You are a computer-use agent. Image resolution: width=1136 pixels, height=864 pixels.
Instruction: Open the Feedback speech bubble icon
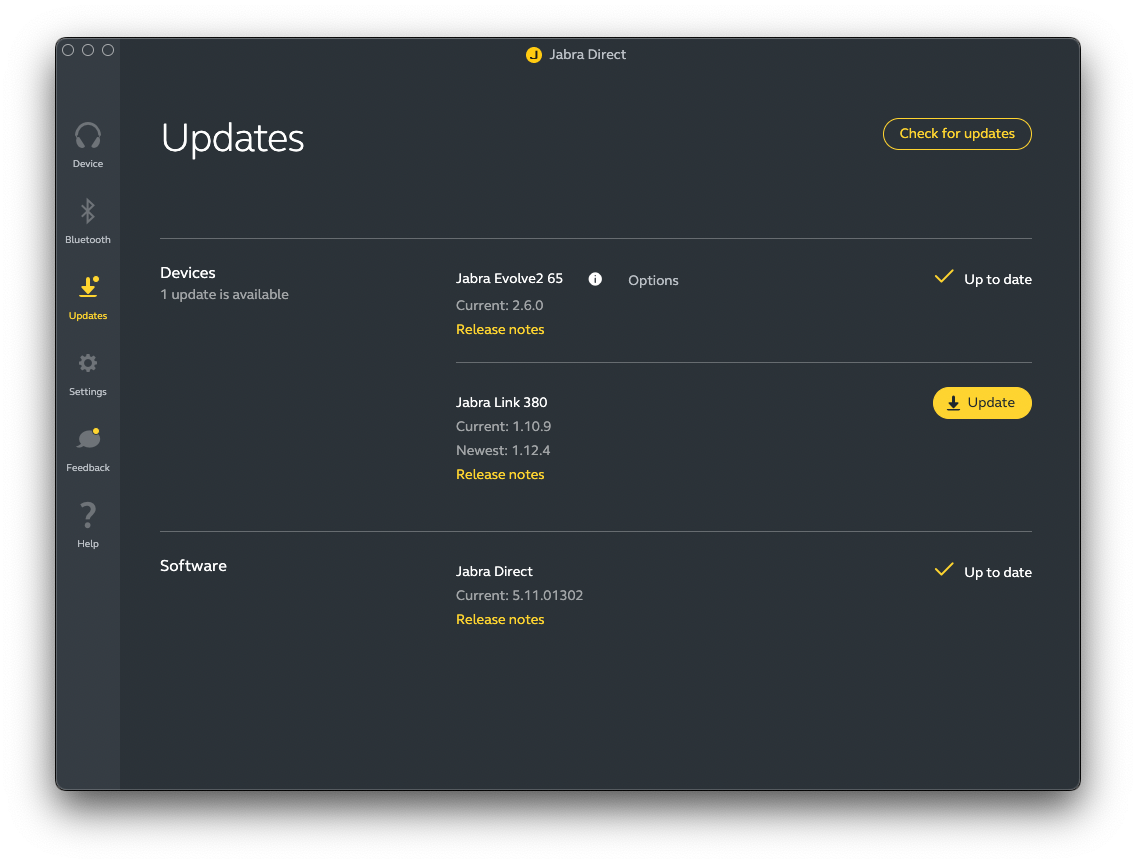[x=88, y=438]
